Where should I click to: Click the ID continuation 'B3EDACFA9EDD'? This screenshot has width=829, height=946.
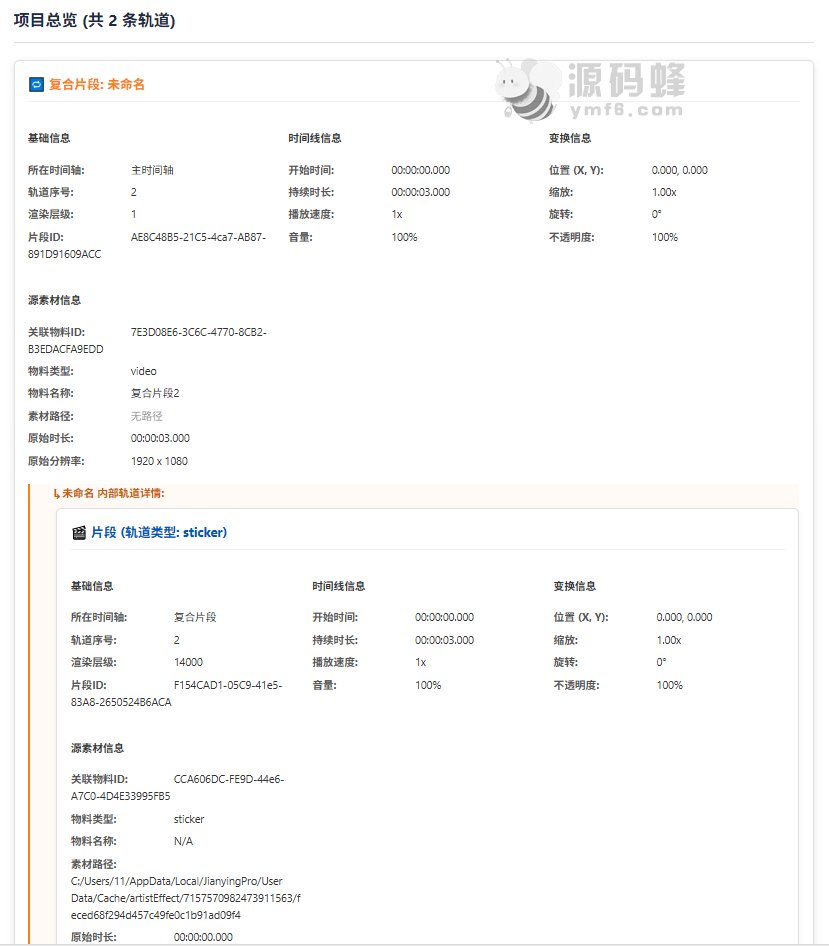[x=66, y=349]
